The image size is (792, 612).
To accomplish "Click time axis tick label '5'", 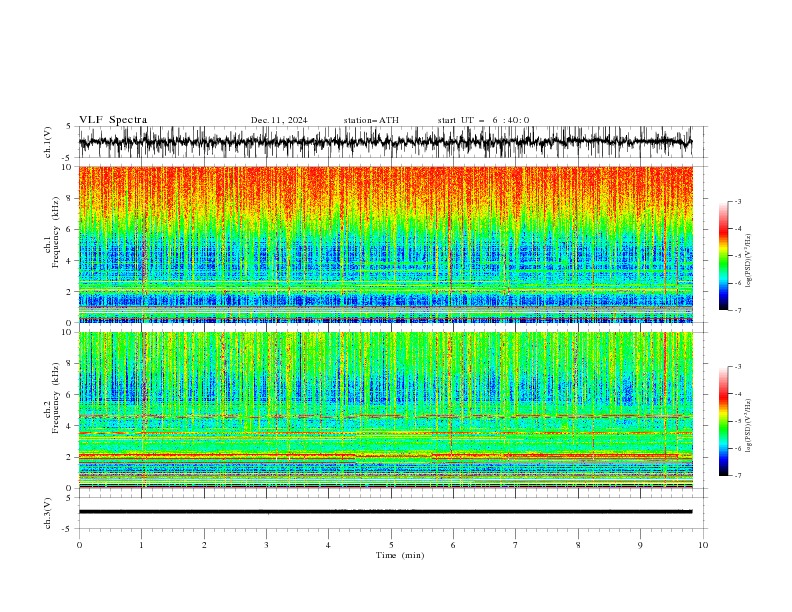I will (x=391, y=545).
